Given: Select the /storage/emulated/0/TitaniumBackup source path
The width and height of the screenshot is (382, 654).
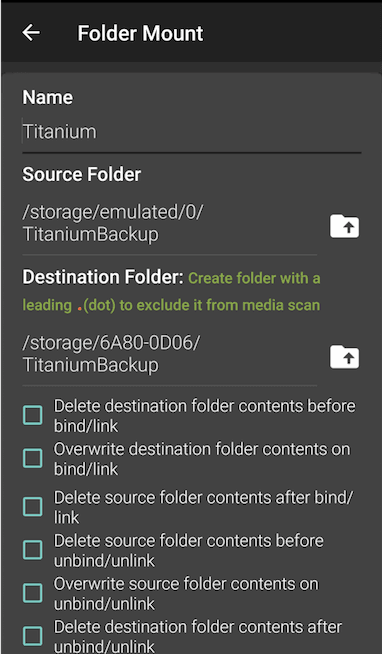Looking at the screenshot, I should coord(113,224).
